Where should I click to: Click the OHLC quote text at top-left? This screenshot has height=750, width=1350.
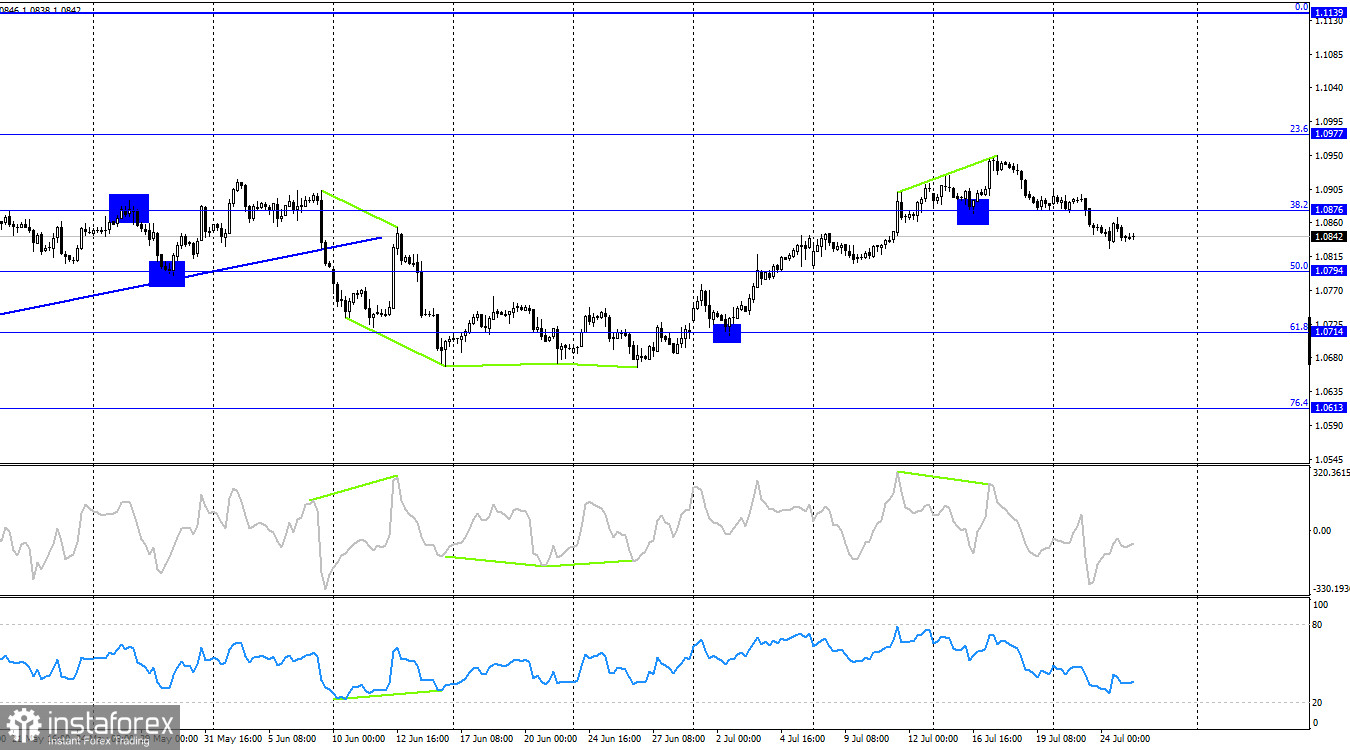coord(41,9)
